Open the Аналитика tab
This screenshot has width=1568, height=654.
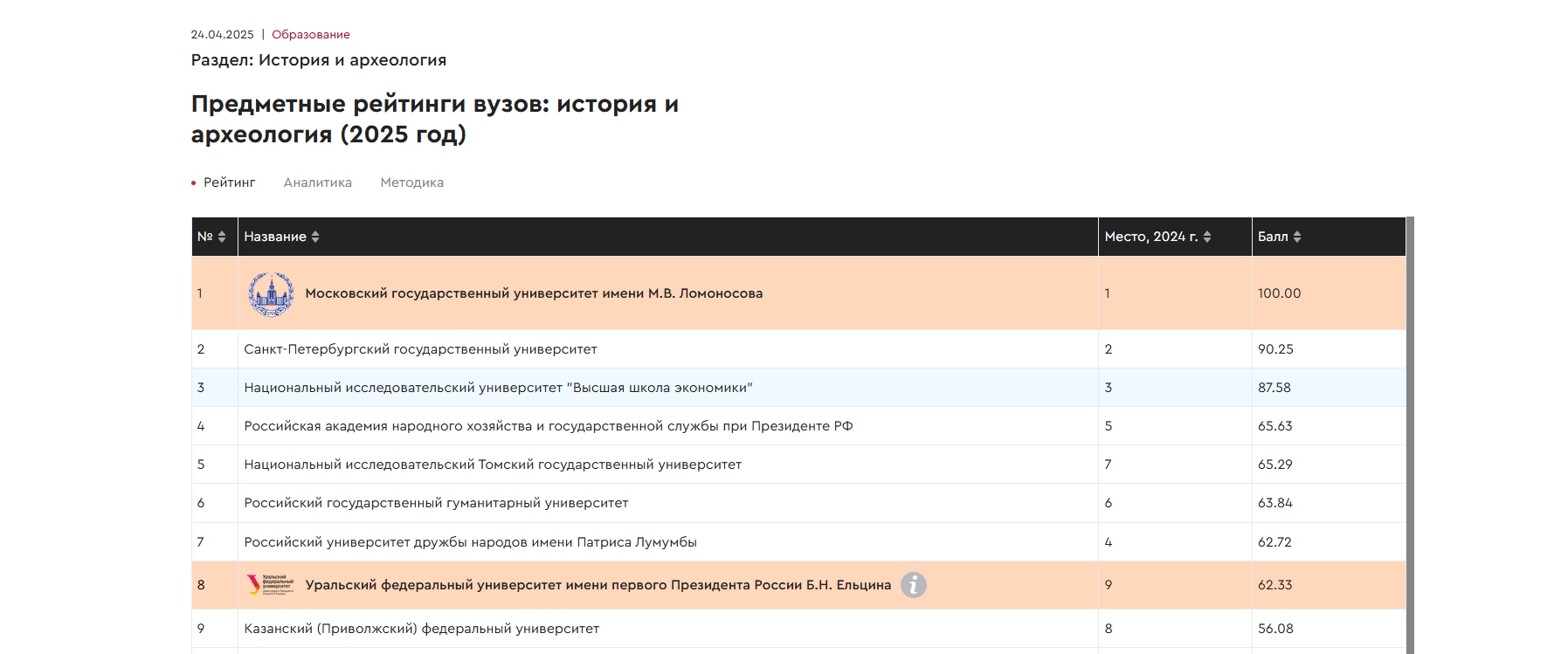click(318, 182)
